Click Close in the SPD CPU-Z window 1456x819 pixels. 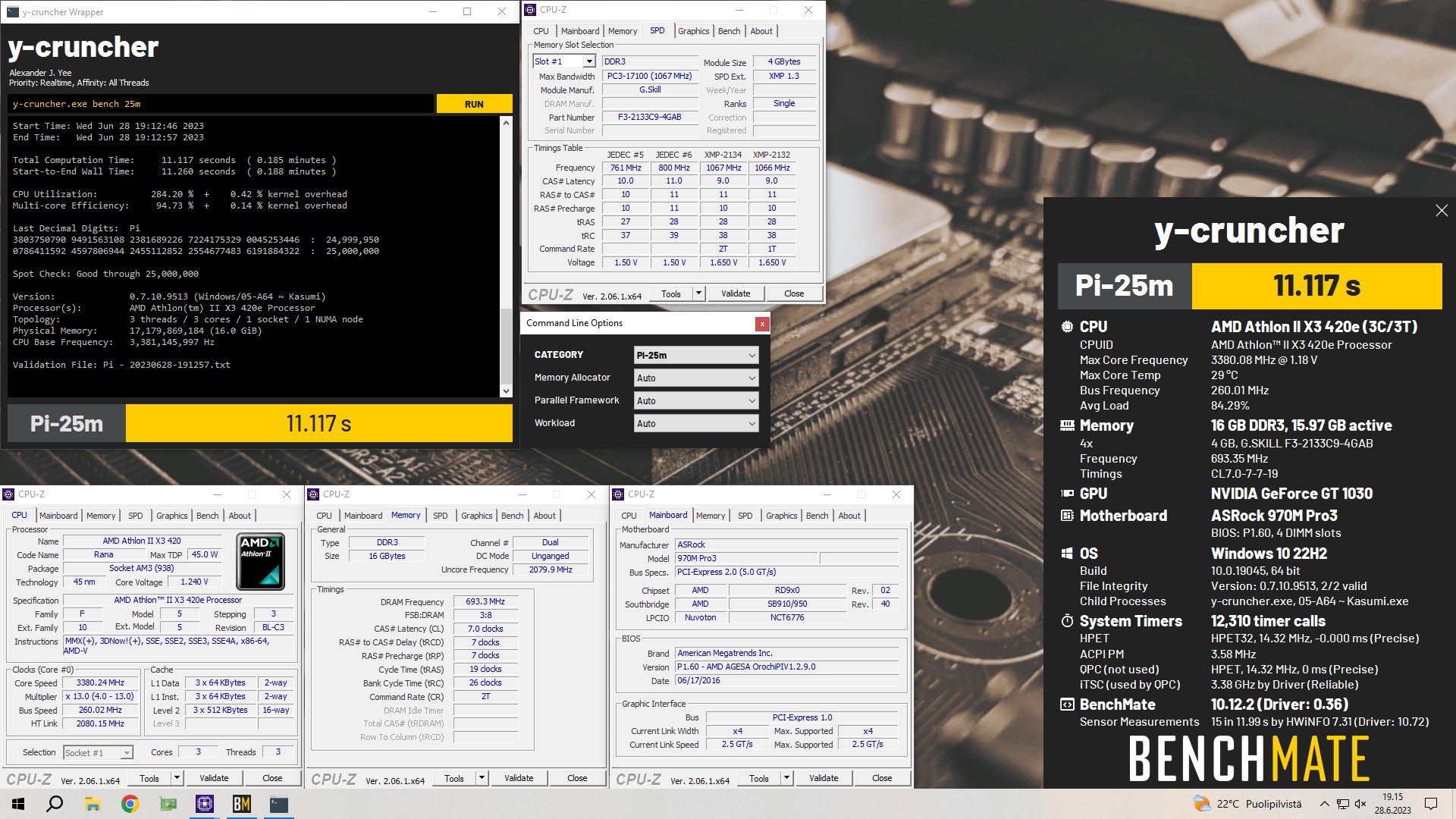(794, 293)
